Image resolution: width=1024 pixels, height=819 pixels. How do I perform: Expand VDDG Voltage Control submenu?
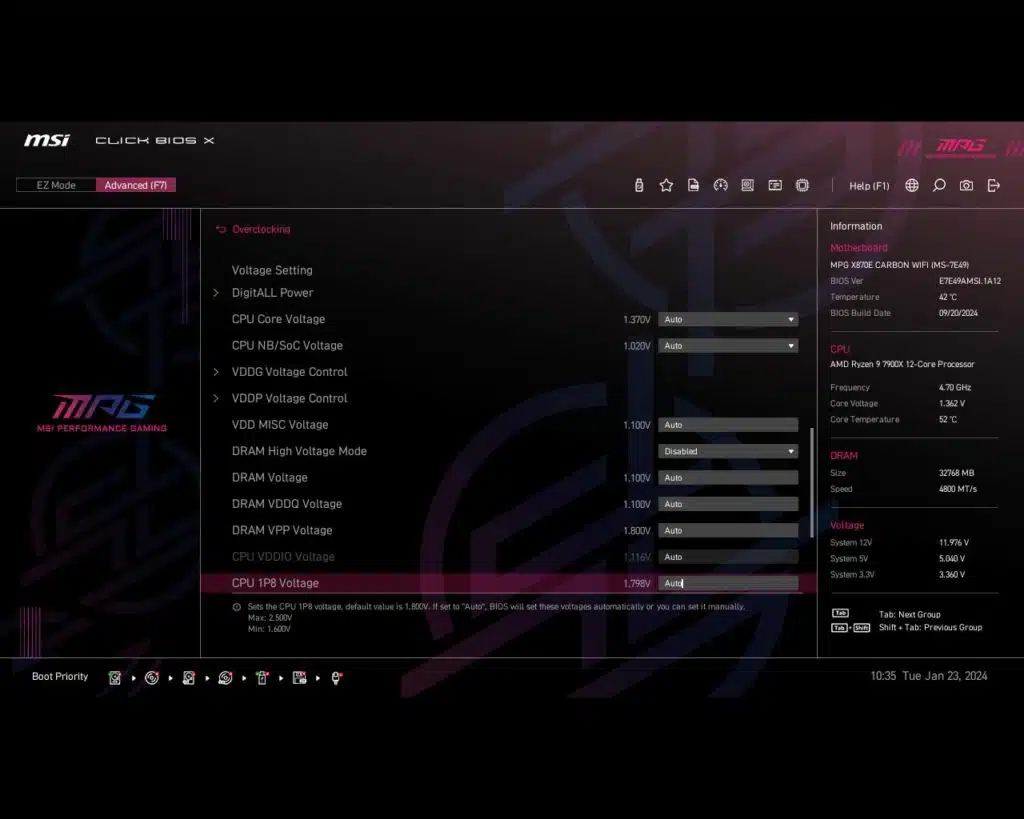click(x=289, y=372)
